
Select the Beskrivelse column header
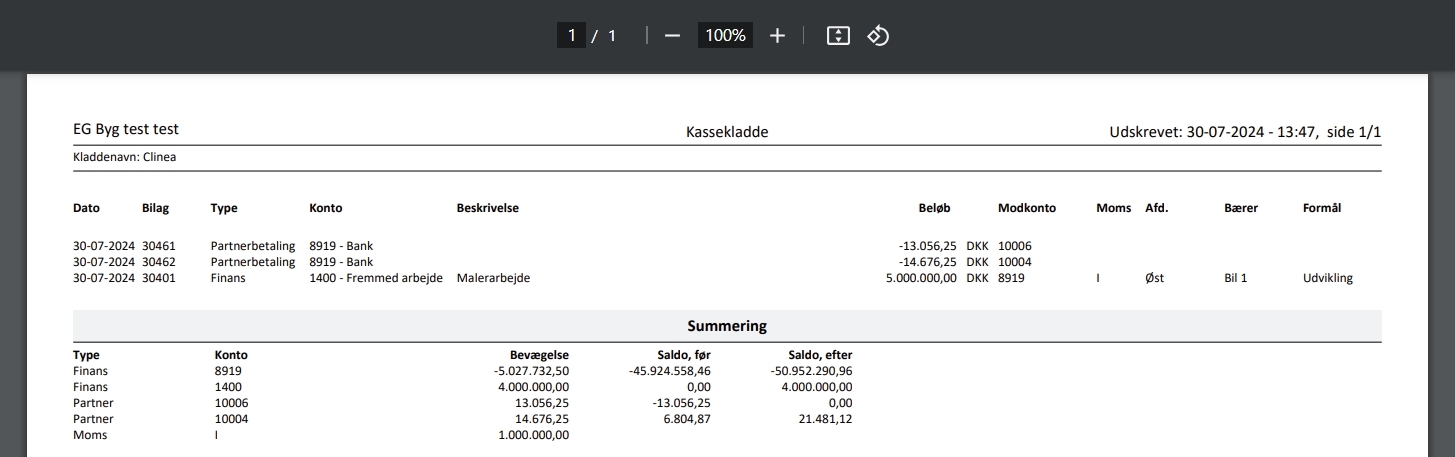click(x=487, y=208)
